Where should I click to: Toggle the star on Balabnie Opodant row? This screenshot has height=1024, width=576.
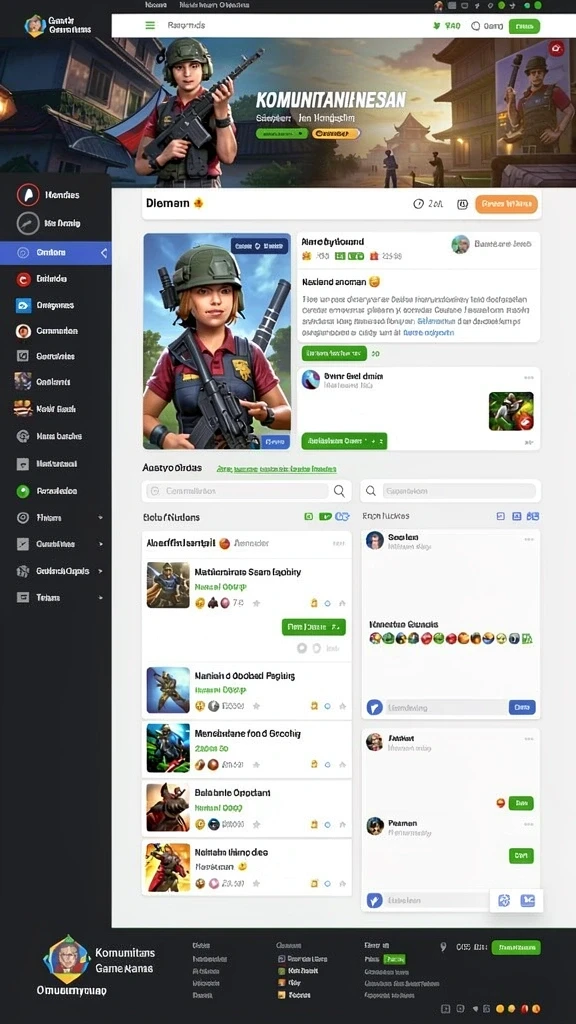(256, 824)
